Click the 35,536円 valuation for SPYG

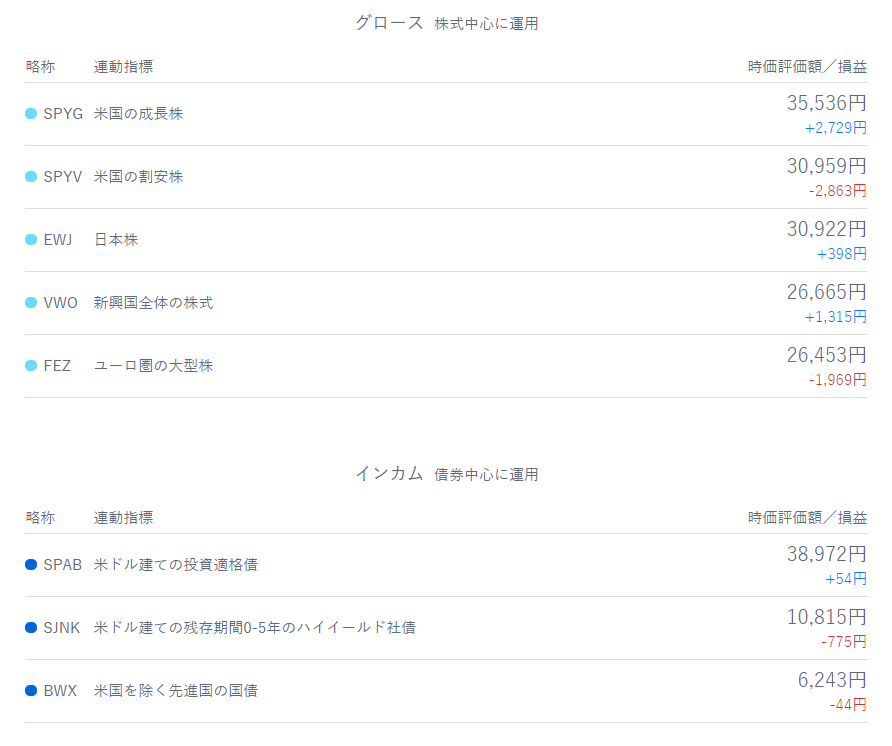[x=826, y=103]
